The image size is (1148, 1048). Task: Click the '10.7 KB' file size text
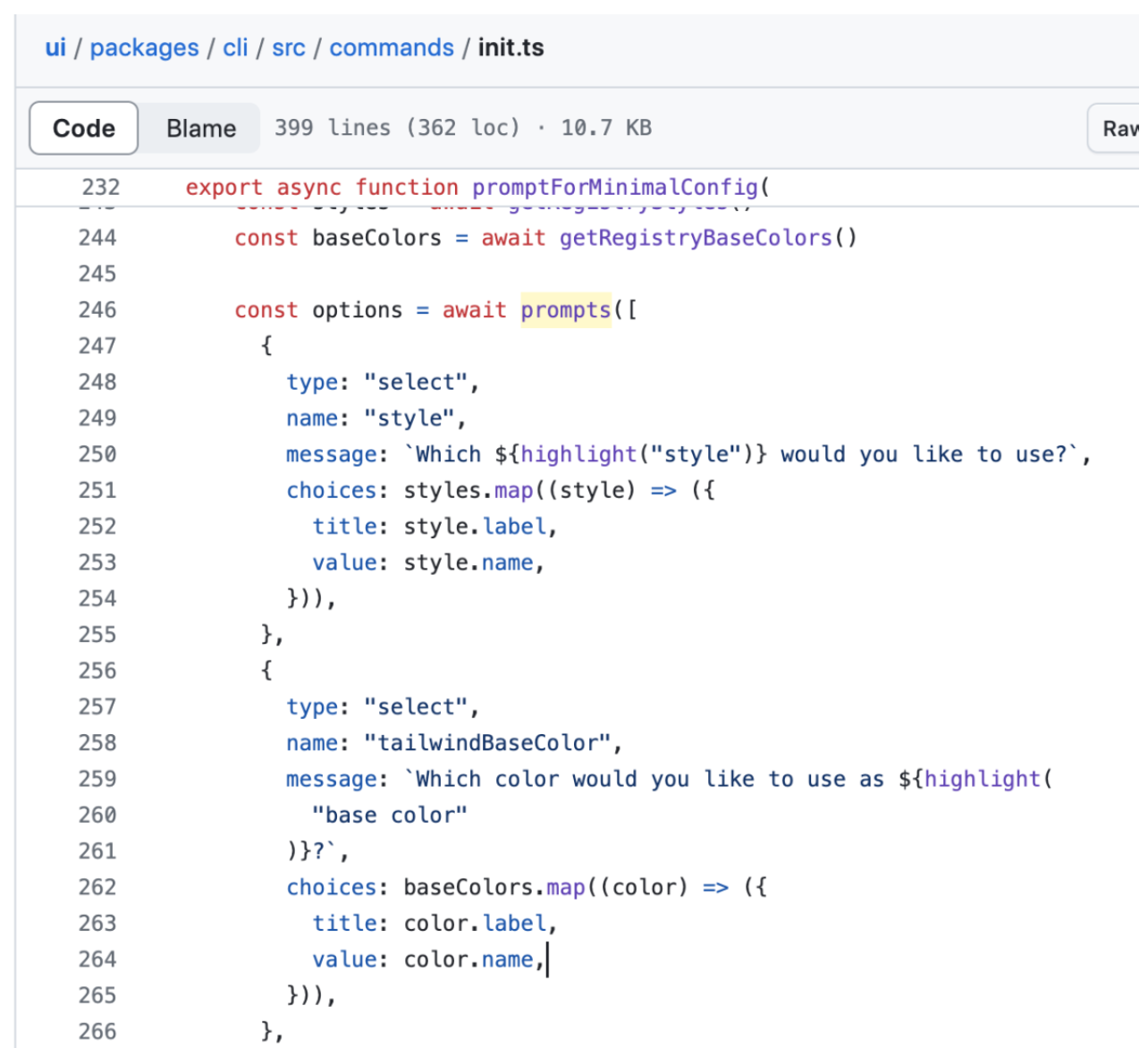tap(606, 128)
